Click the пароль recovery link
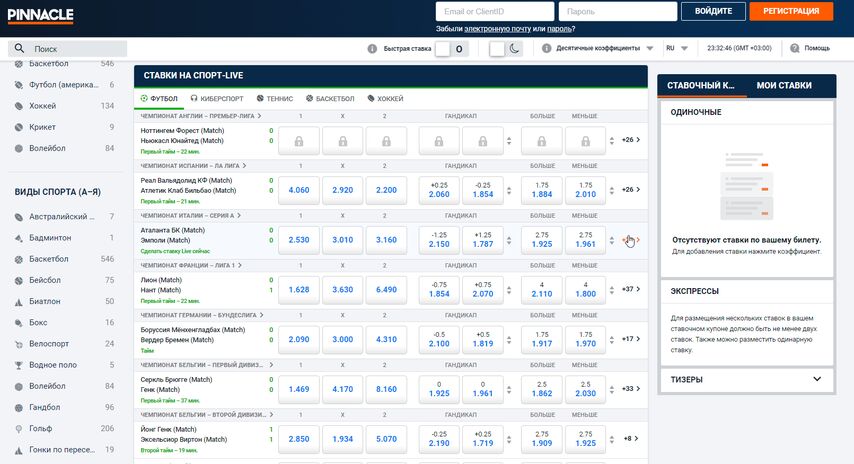Screen dimensions: 854x464 tap(559, 29)
